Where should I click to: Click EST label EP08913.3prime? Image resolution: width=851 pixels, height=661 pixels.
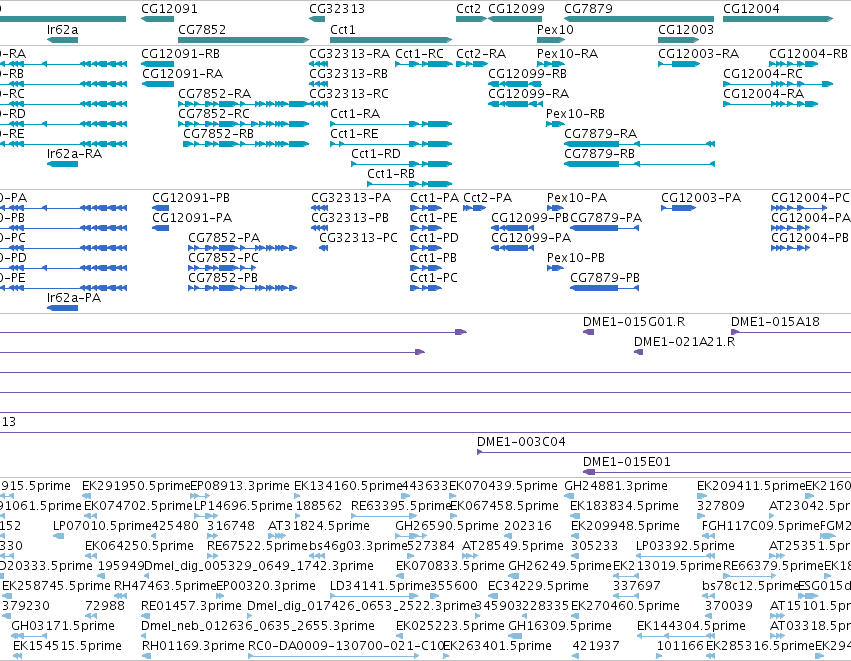pos(239,486)
